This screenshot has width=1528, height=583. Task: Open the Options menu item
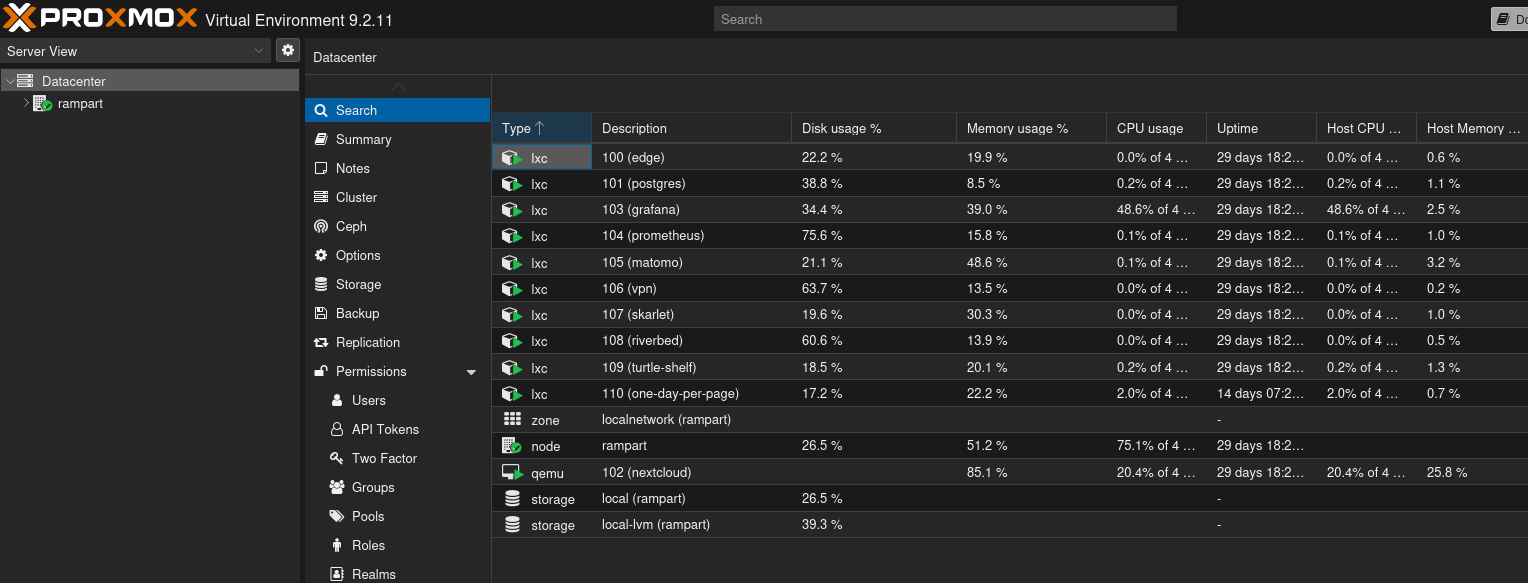click(397, 255)
